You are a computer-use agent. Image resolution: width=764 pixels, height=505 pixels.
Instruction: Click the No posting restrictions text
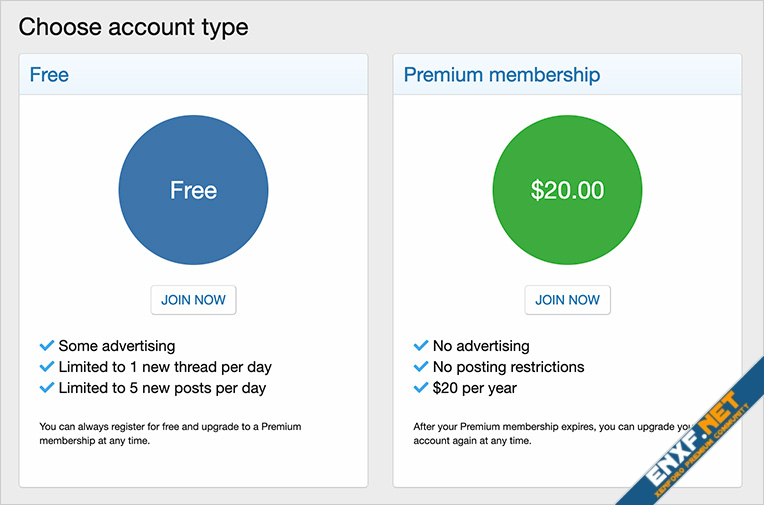point(508,367)
